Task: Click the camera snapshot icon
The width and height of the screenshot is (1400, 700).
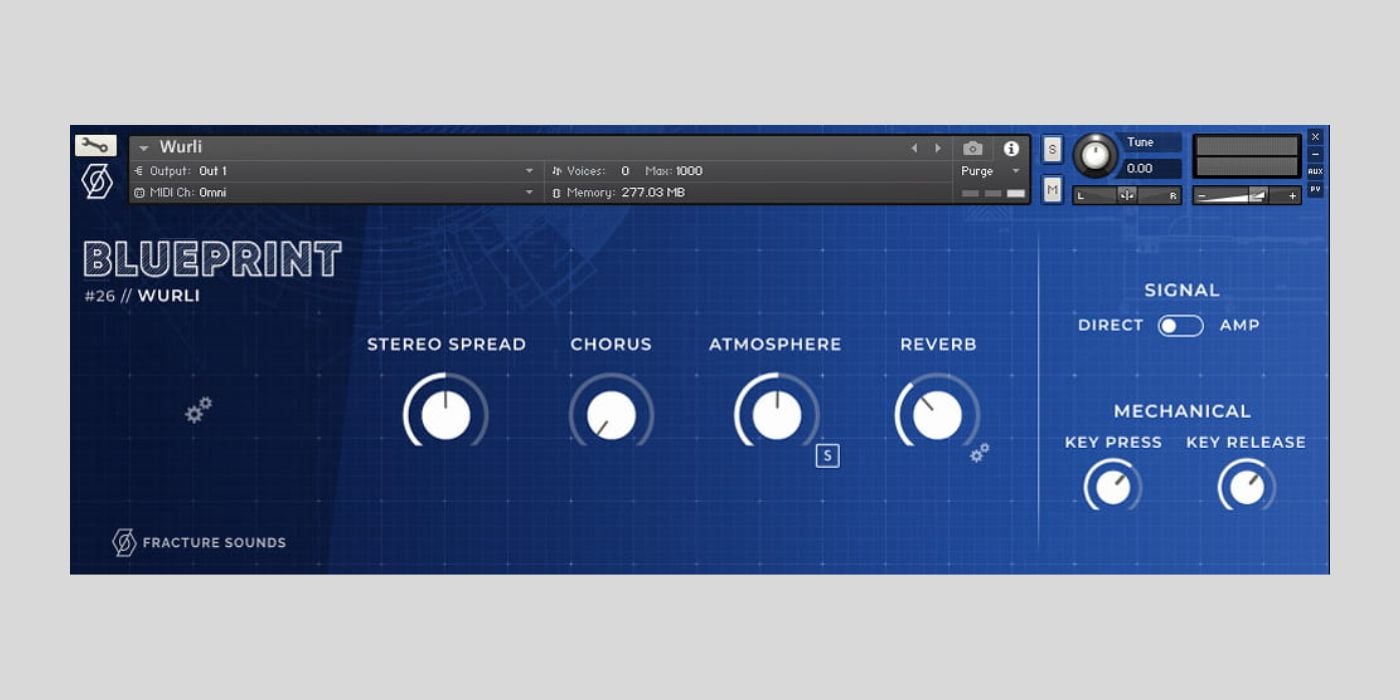Action: coord(972,148)
